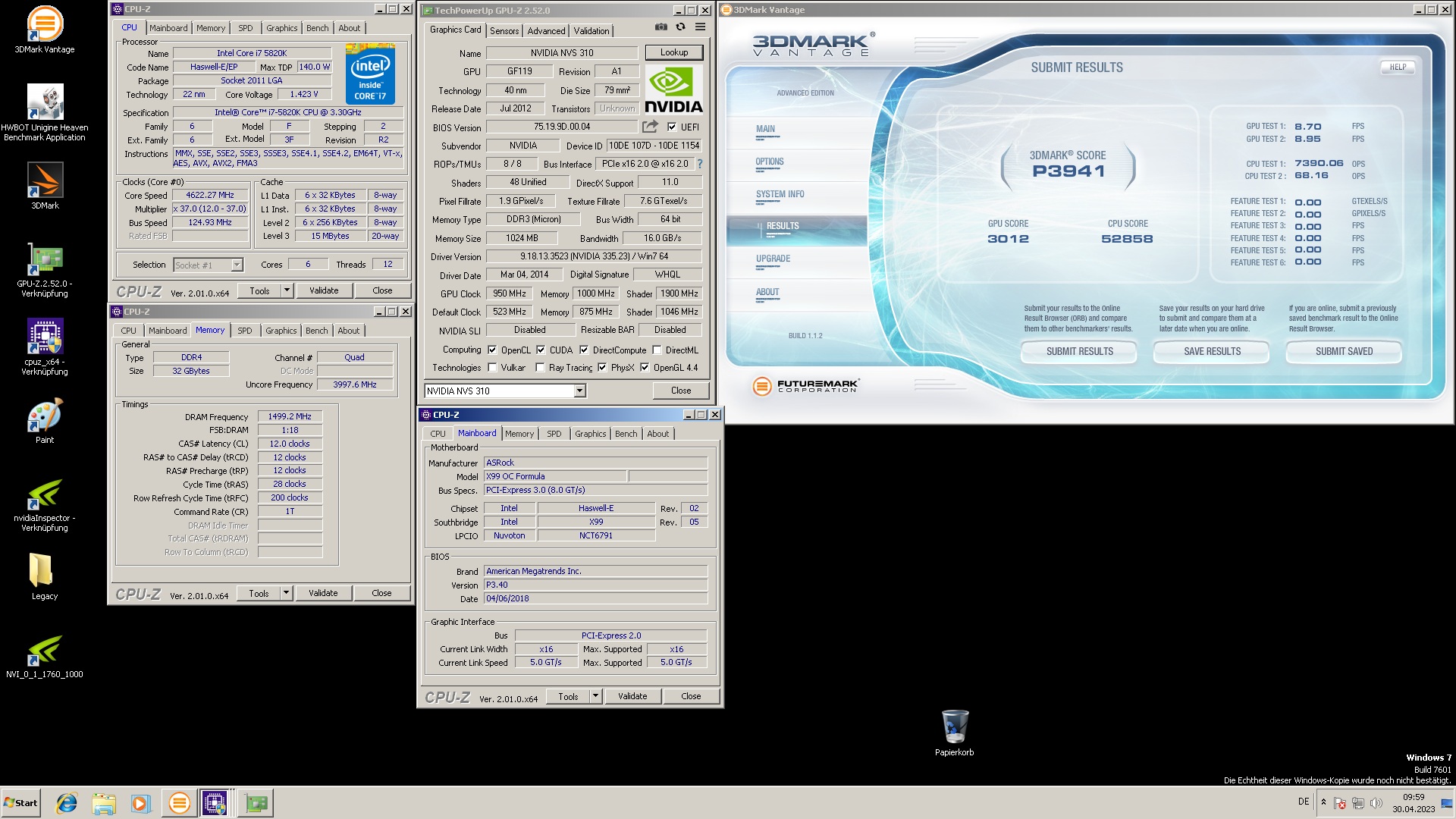Open the Legacy folder on desktop
This screenshot has height=819, width=1456.
pyautogui.click(x=45, y=576)
